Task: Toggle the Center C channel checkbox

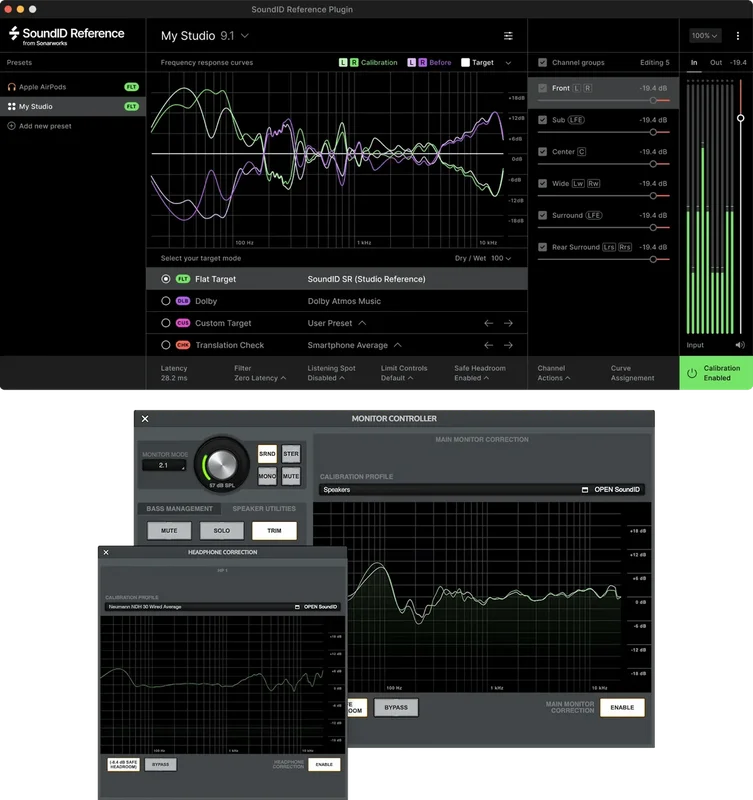Action: (x=542, y=152)
